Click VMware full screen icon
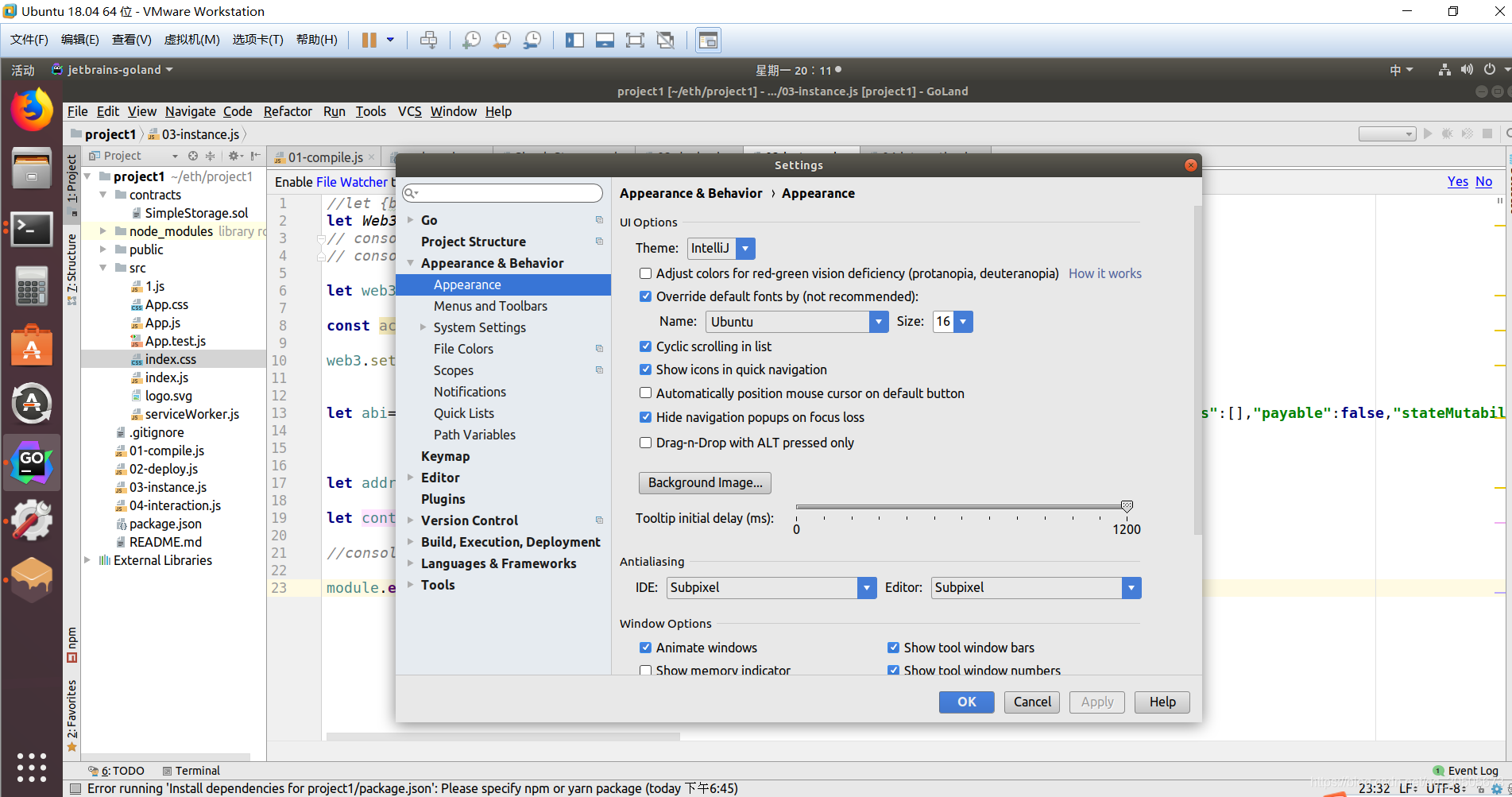The width and height of the screenshot is (1512, 797). pyautogui.click(x=635, y=40)
